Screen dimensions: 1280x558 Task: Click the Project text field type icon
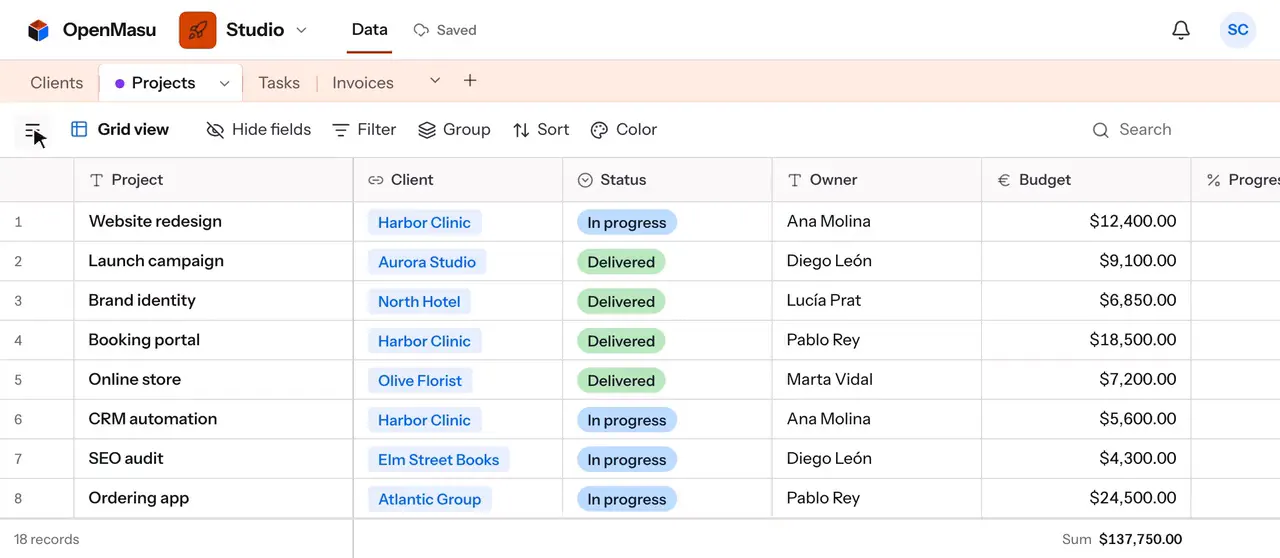(x=97, y=180)
